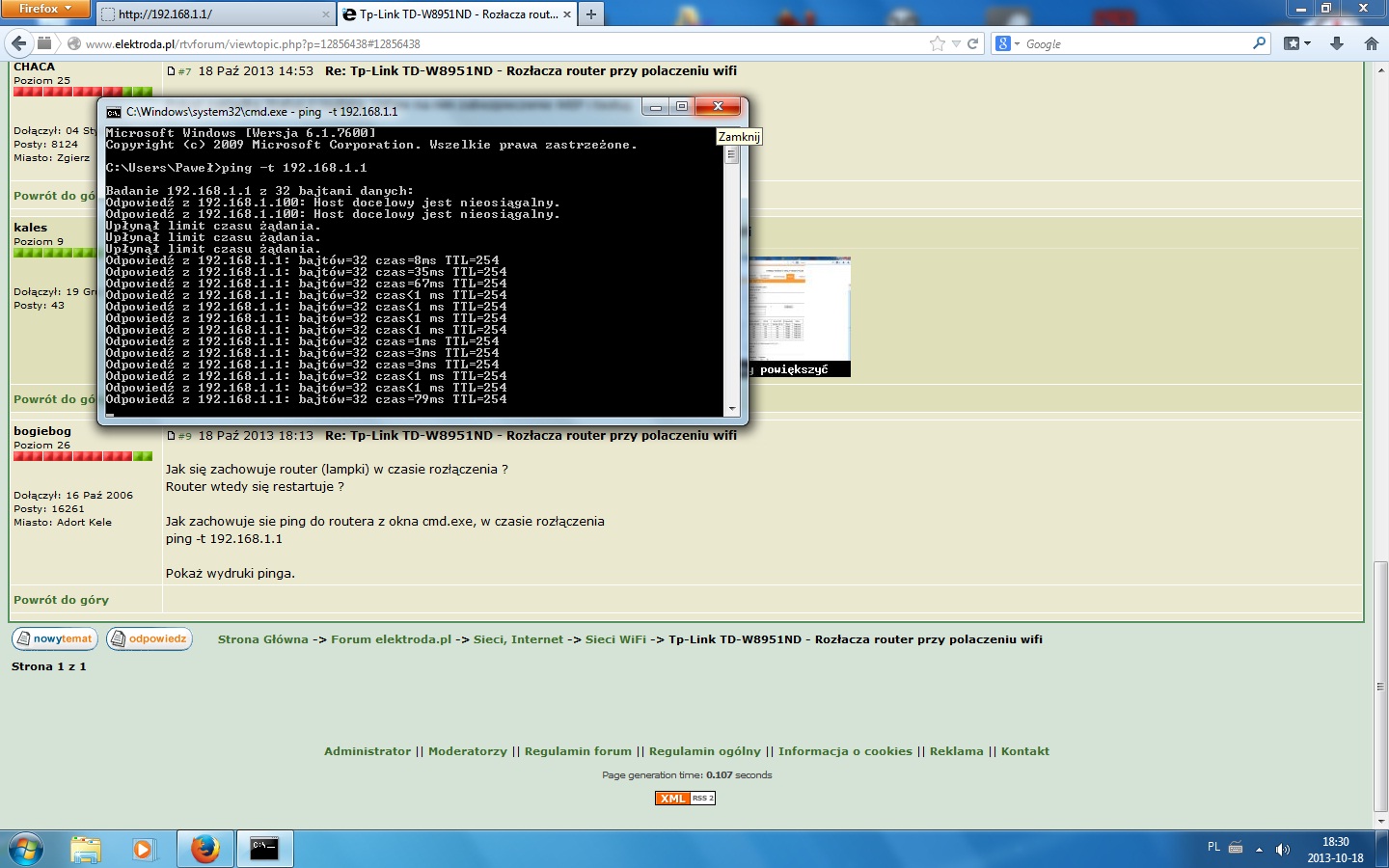Open the "Sieci, Internet" breadcrumb link

(518, 639)
